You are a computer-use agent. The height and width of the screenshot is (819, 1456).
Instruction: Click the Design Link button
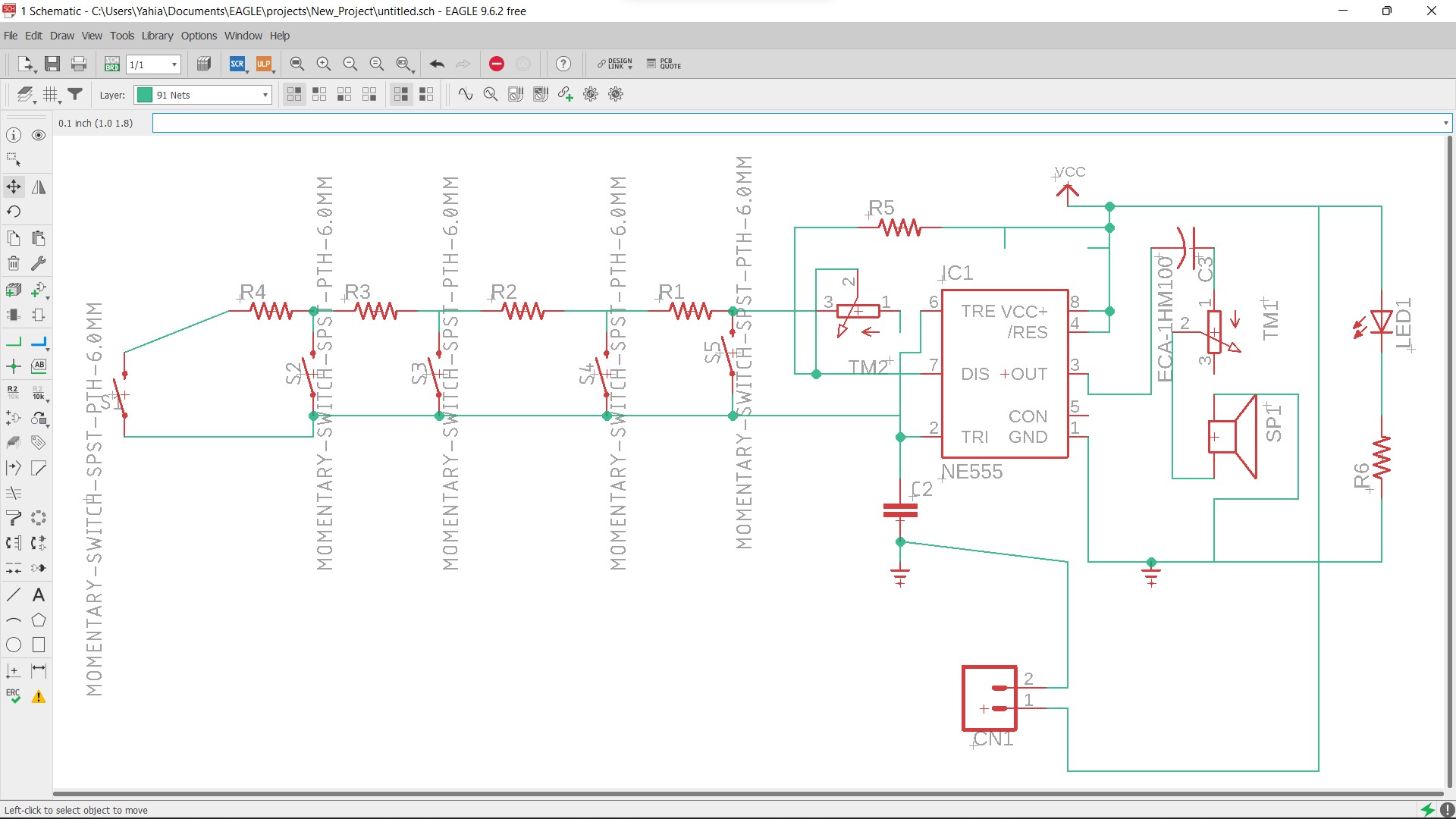point(614,64)
